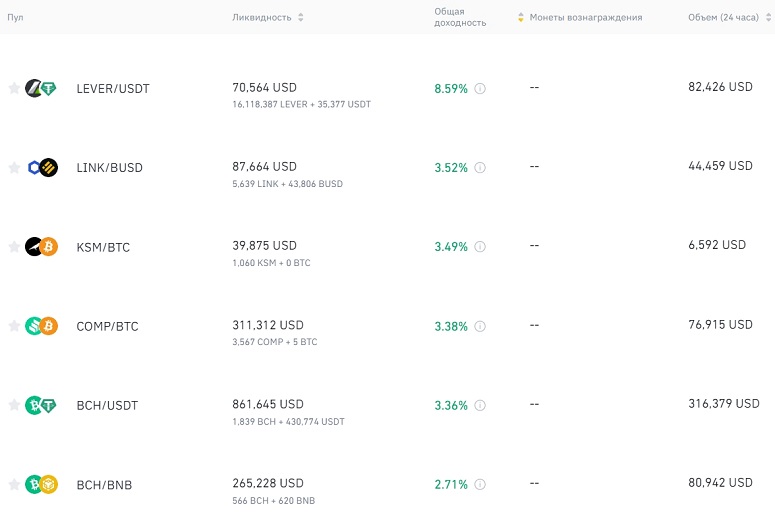This screenshot has height=513, width=775.
Task: Click the LEVER/USDT coin pair icon
Action: click(x=41, y=88)
